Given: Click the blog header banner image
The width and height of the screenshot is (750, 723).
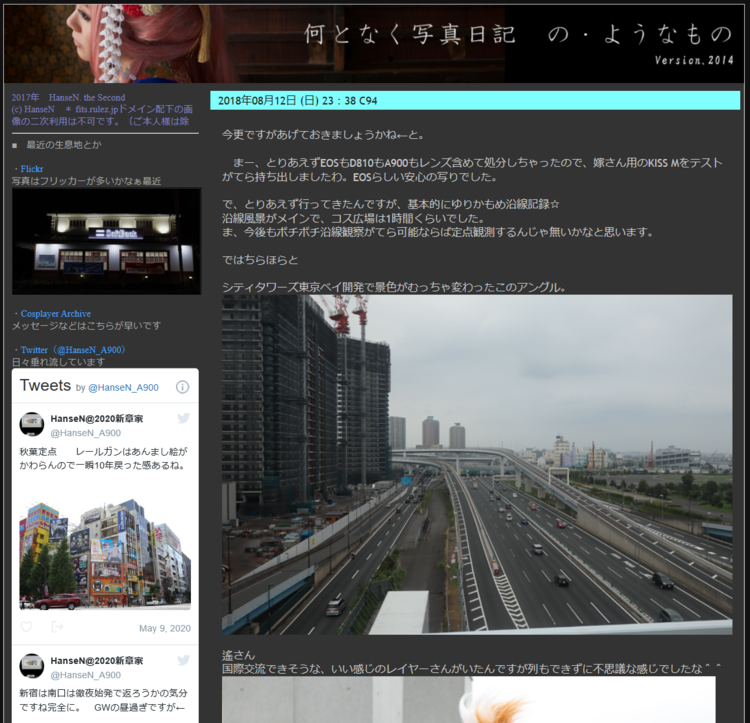Looking at the screenshot, I should point(374,44).
